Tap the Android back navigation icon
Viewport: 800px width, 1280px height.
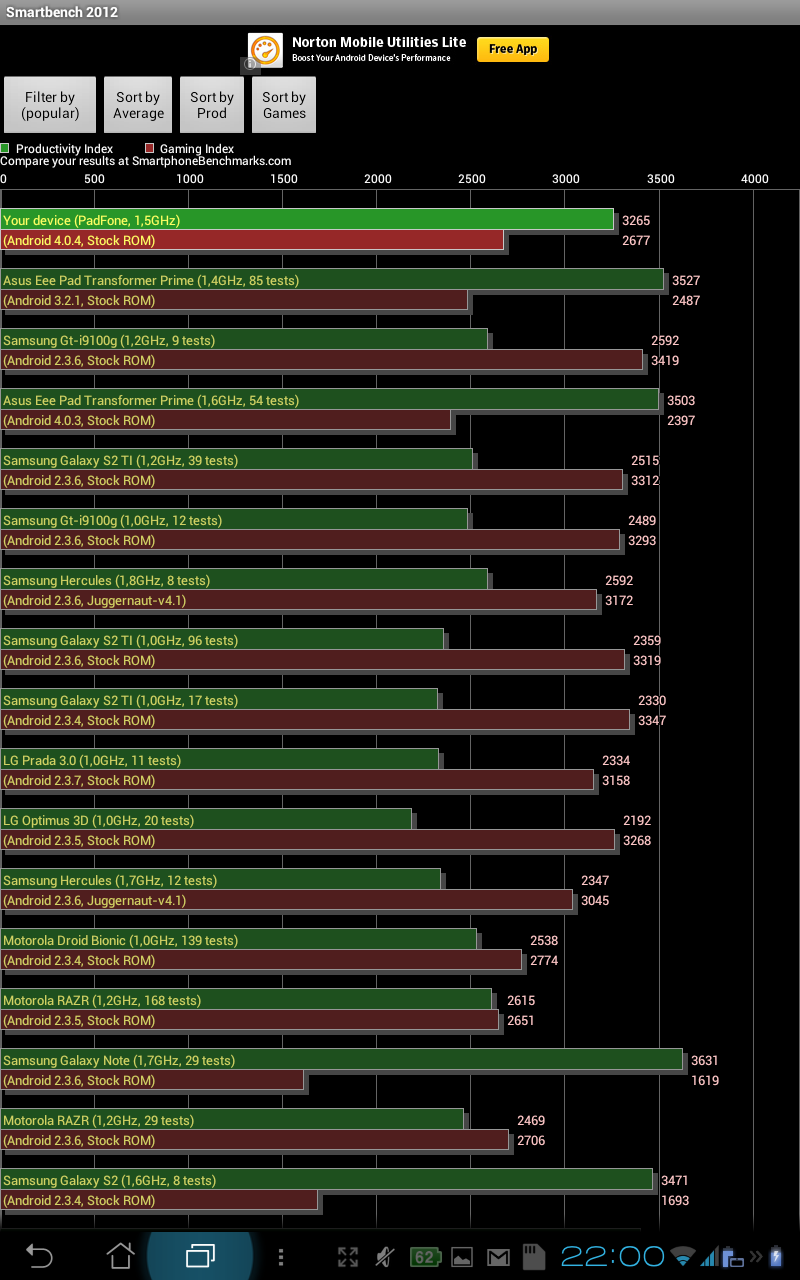[39, 1256]
